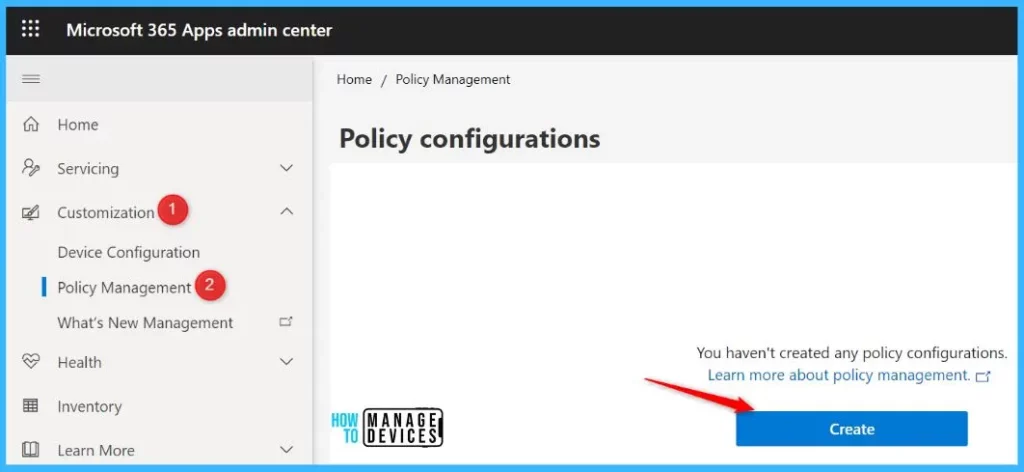Click the Learn More book icon
This screenshot has height=472, width=1024.
coord(31,450)
